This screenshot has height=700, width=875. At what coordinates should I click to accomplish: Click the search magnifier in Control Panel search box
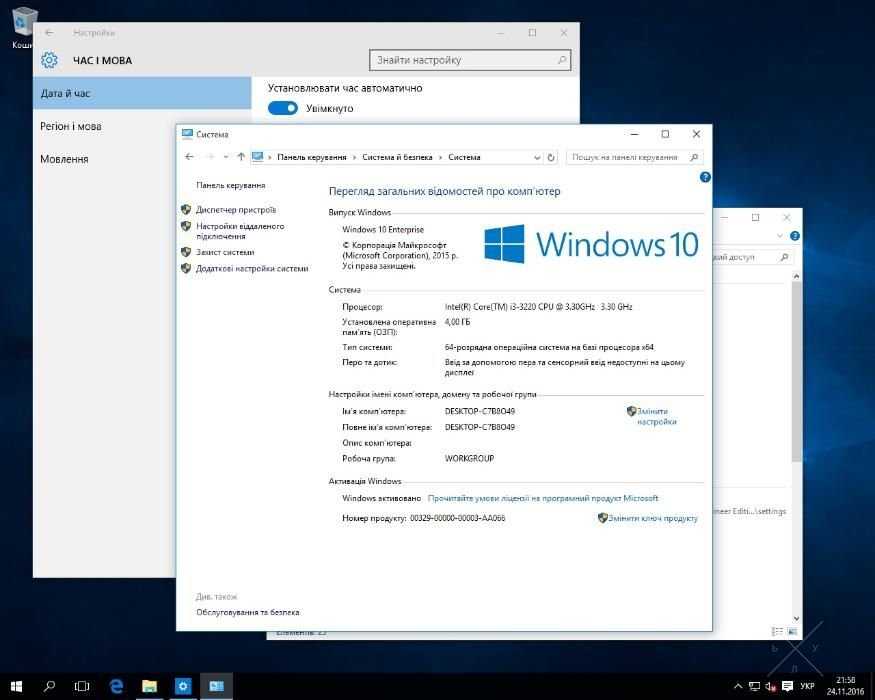tap(695, 157)
